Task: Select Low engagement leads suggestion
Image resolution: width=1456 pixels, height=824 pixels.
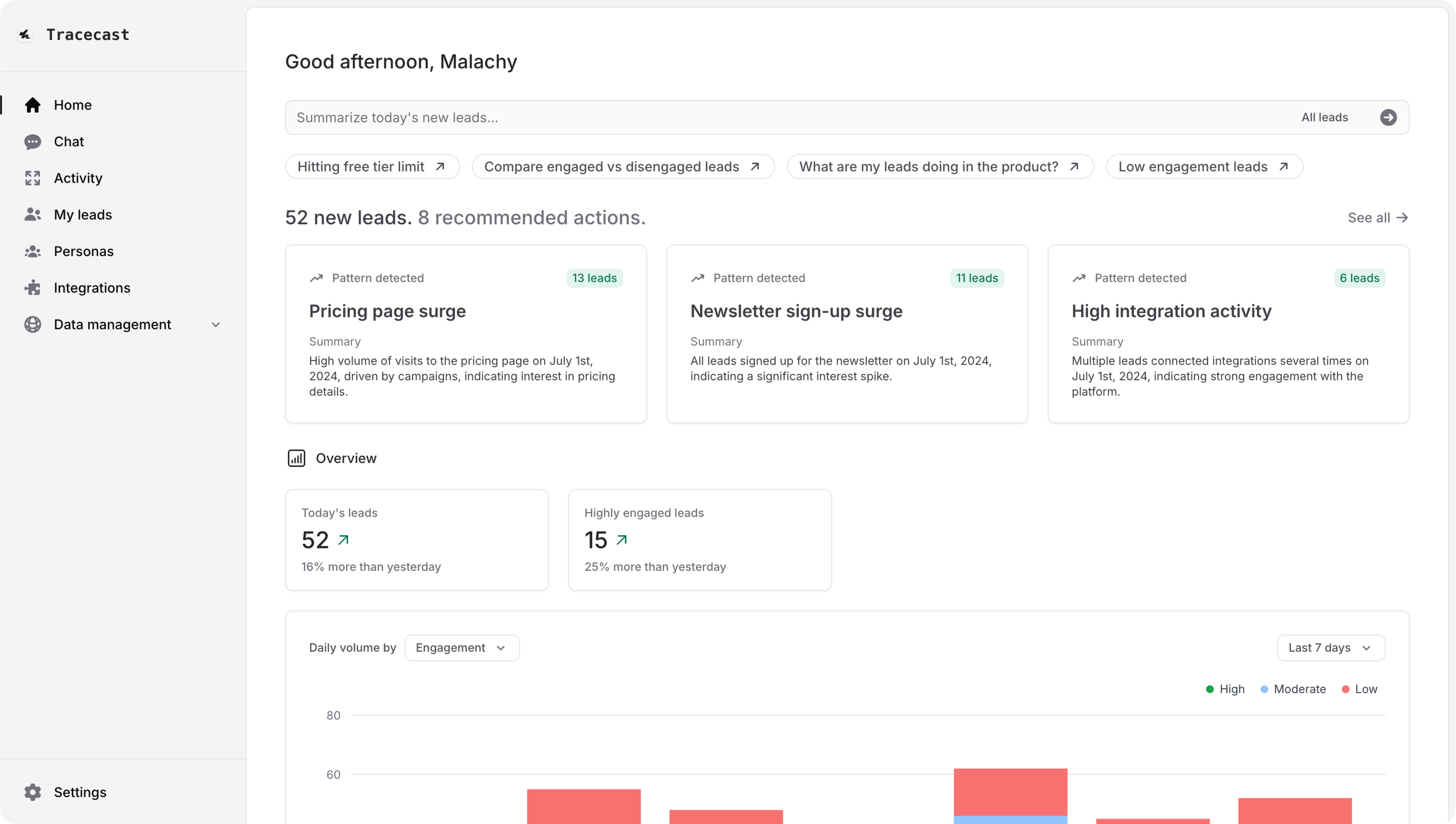Action: (x=1204, y=167)
